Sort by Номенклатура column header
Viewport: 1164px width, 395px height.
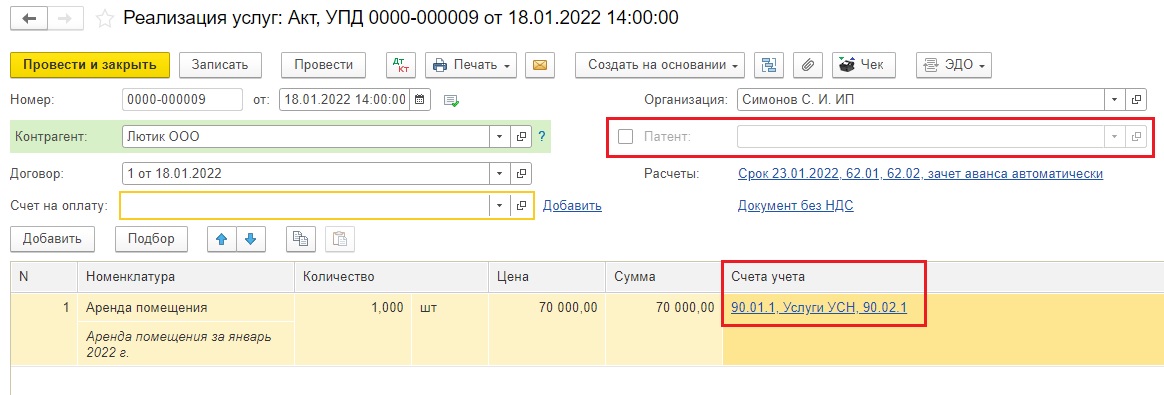186,277
